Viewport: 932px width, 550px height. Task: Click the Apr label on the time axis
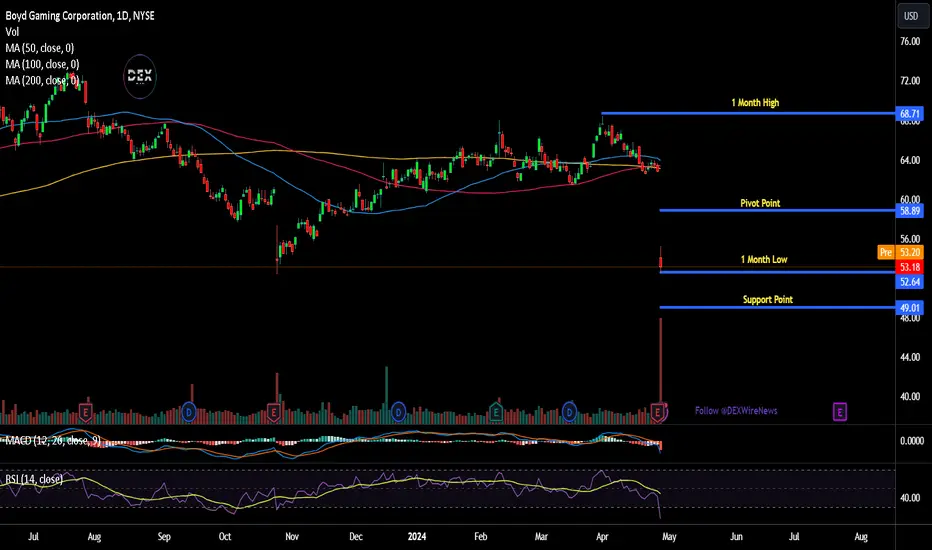602,536
